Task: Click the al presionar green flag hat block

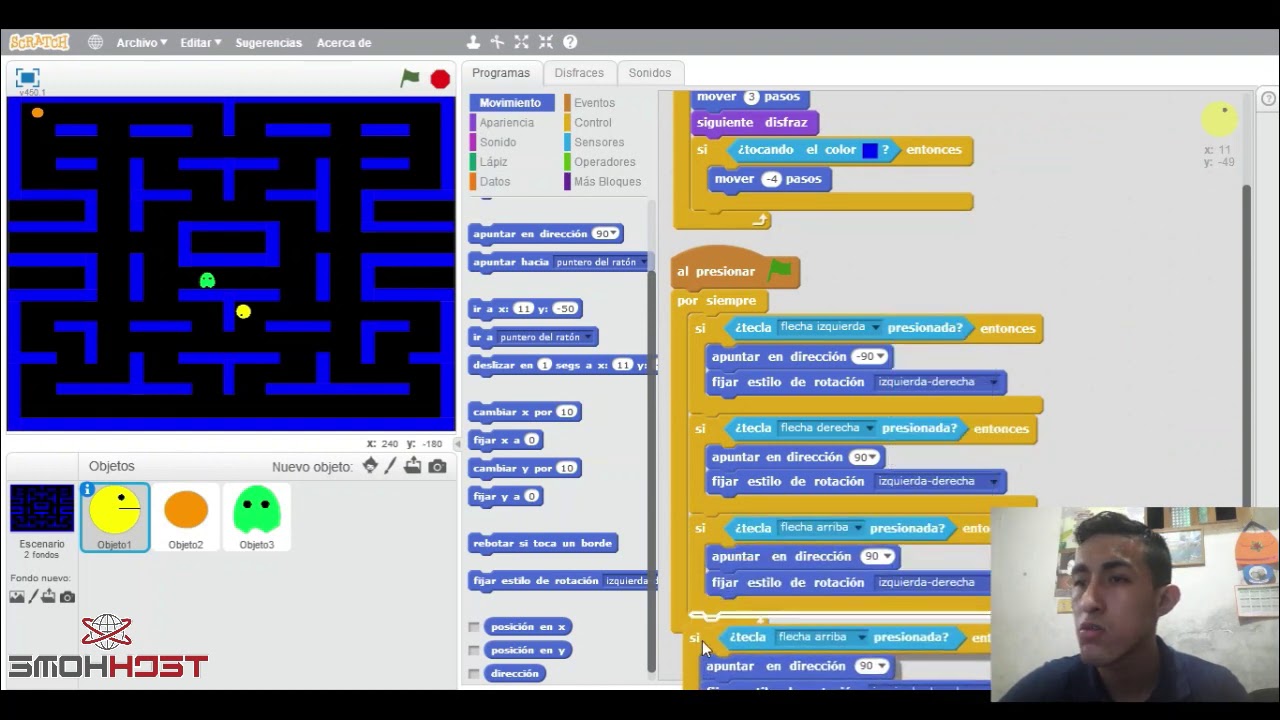Action: 735,271
